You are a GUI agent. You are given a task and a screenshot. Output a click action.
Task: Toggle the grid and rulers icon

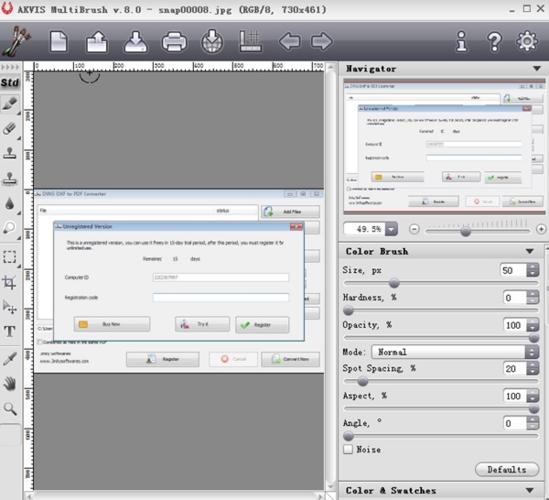tap(250, 42)
